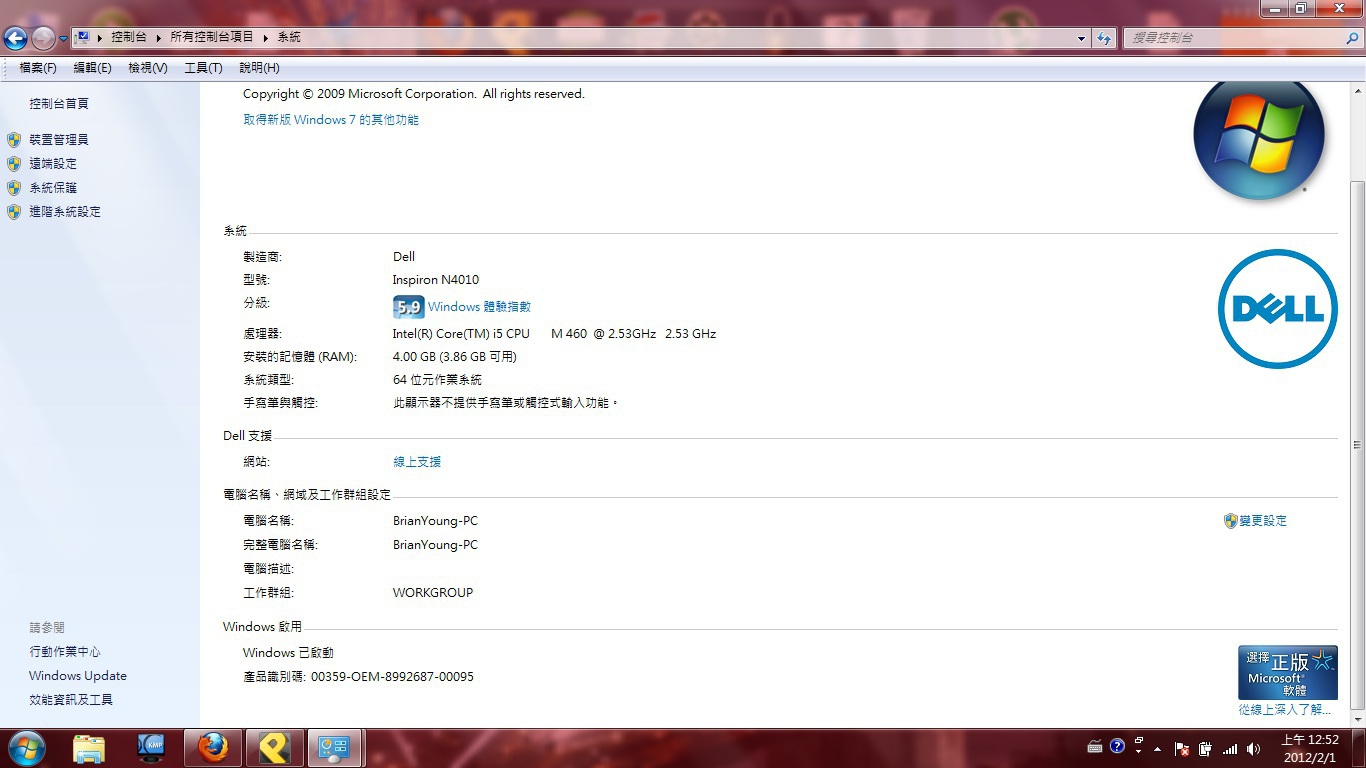Click blue help question mark tray icon
The width and height of the screenshot is (1366, 768).
[x=1118, y=747]
